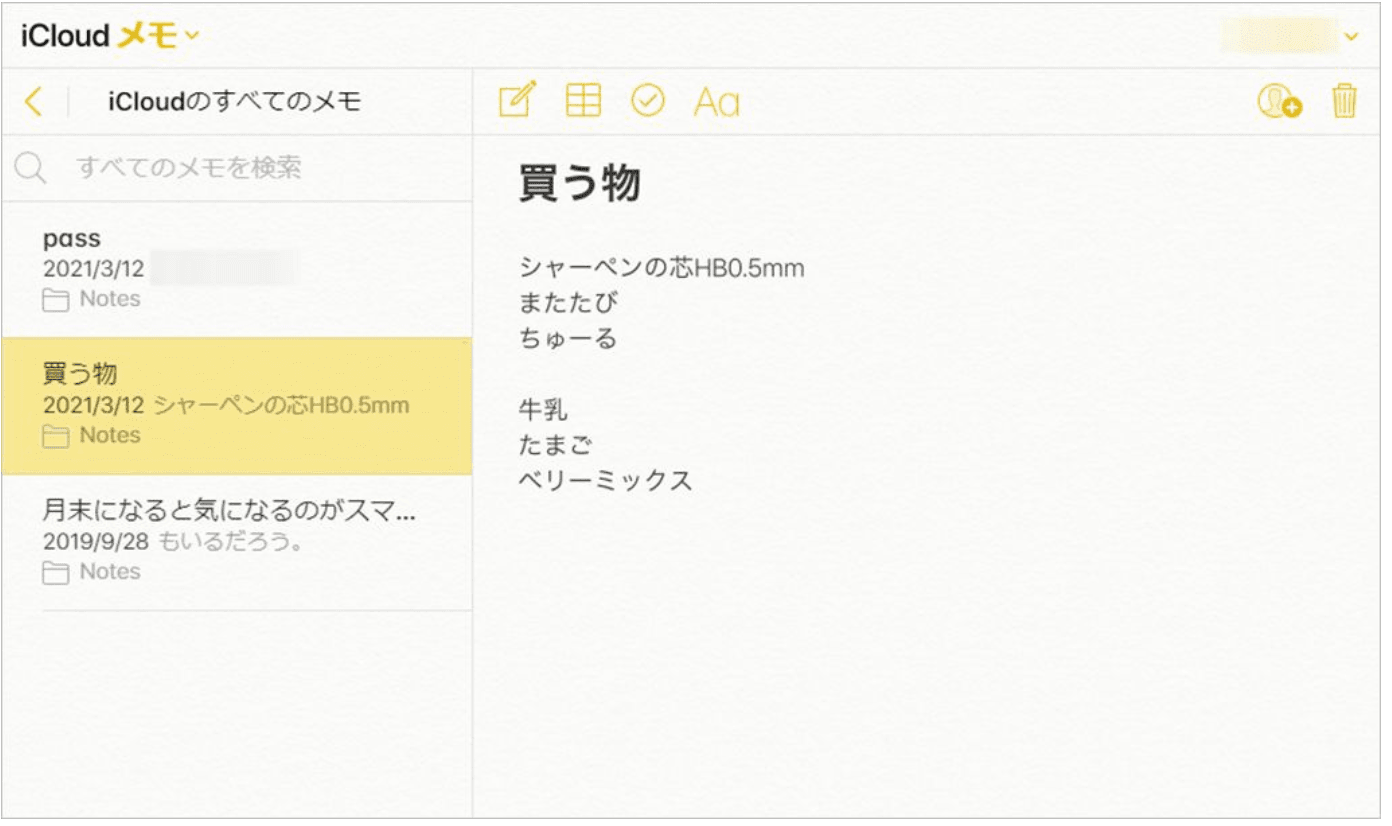Click the Notes folder label under pass

click(109, 299)
